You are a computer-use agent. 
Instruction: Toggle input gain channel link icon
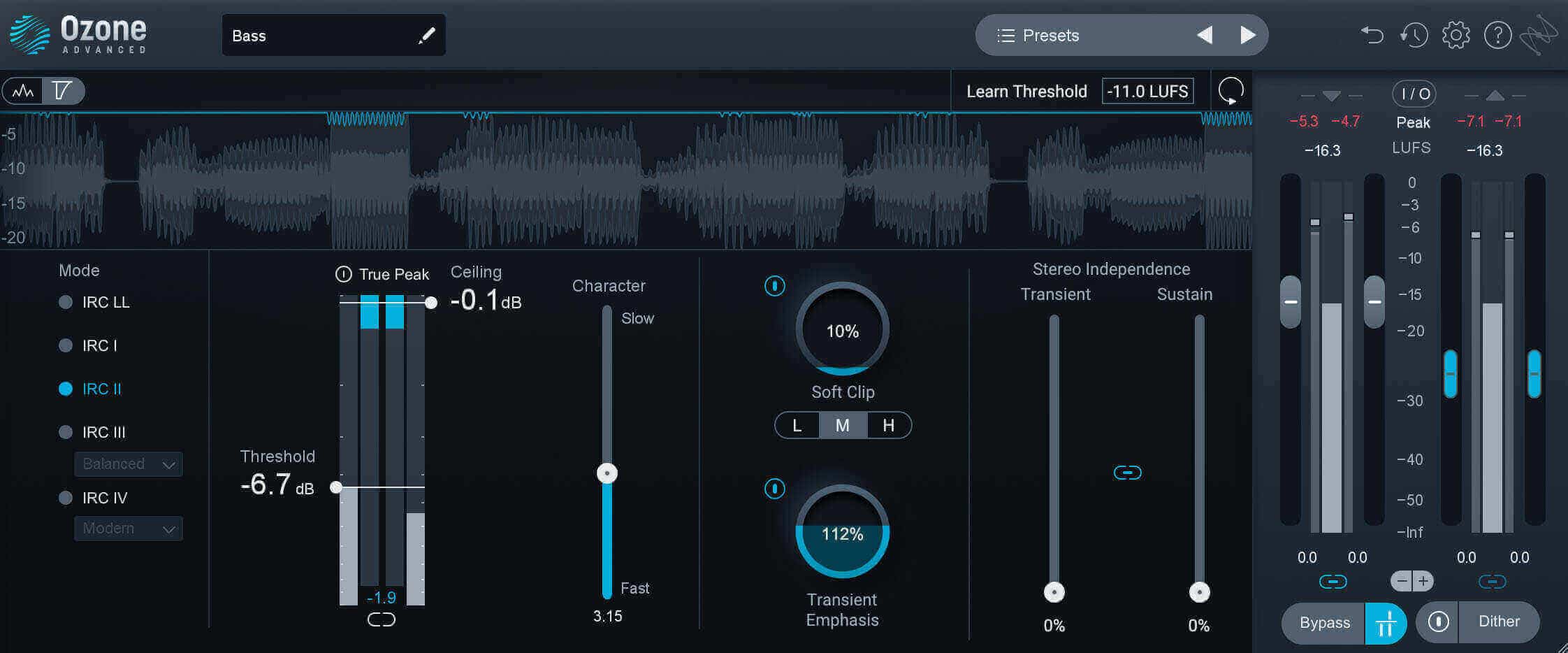click(1333, 582)
